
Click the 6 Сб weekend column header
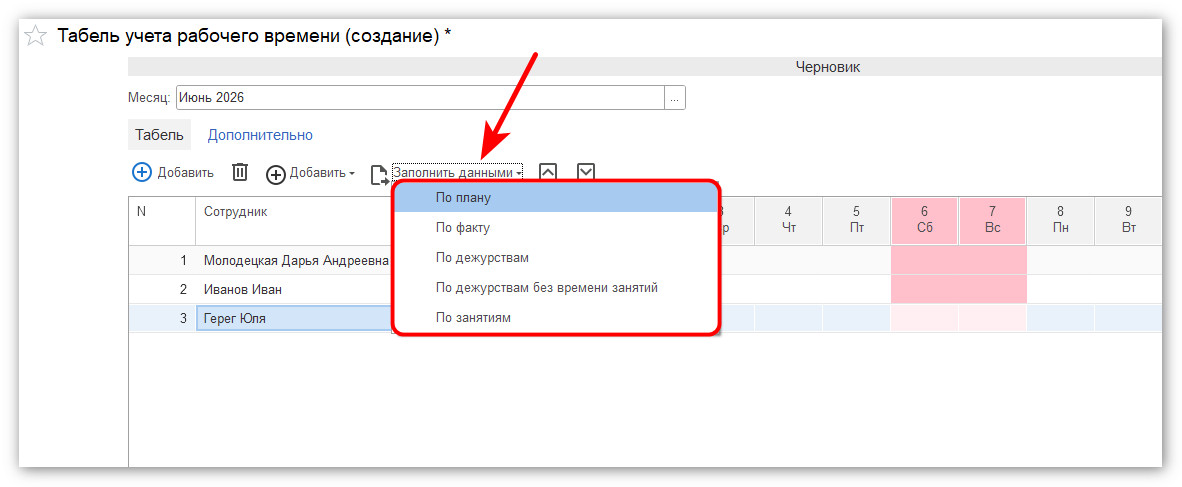point(925,220)
